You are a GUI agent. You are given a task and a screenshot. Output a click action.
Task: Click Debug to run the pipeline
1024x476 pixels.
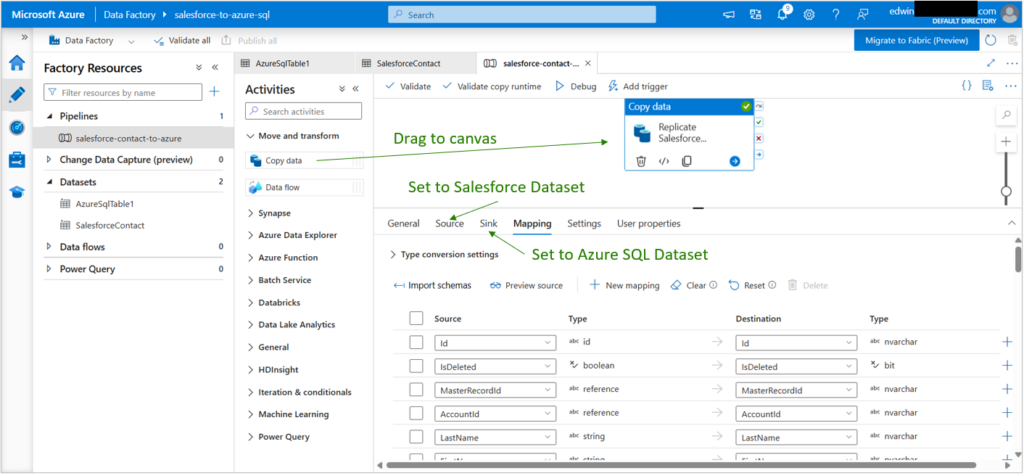575,86
